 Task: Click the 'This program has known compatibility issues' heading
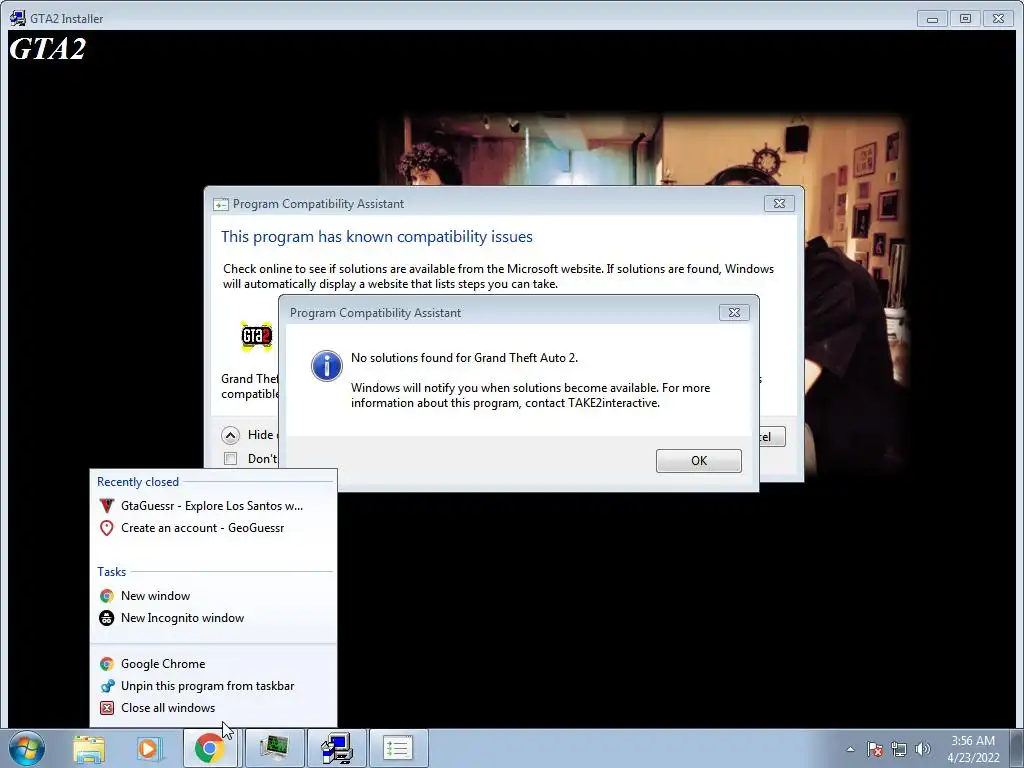tap(377, 236)
